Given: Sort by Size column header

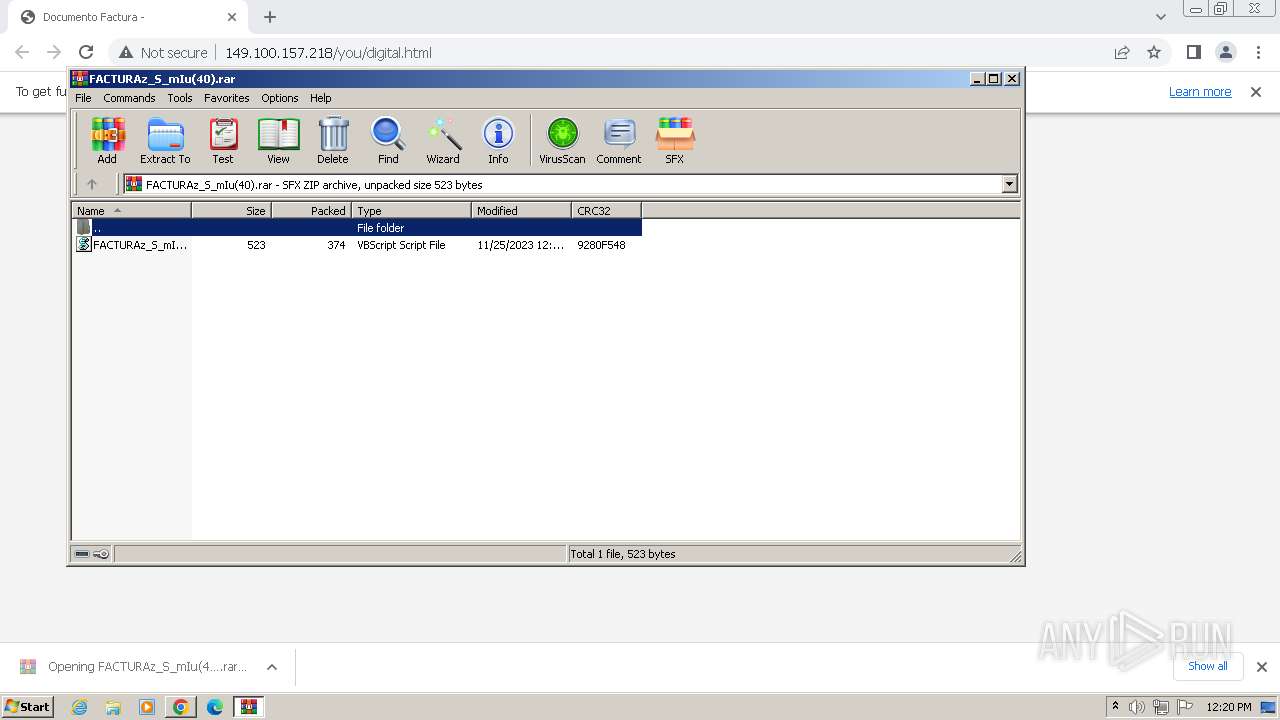Looking at the screenshot, I should click(231, 210).
